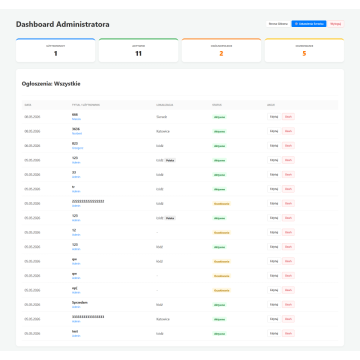Screen dimensions: 360x360
Task: Edit the zzzzzzzzzzzzzzzz listing
Action: pyautogui.click(x=274, y=203)
